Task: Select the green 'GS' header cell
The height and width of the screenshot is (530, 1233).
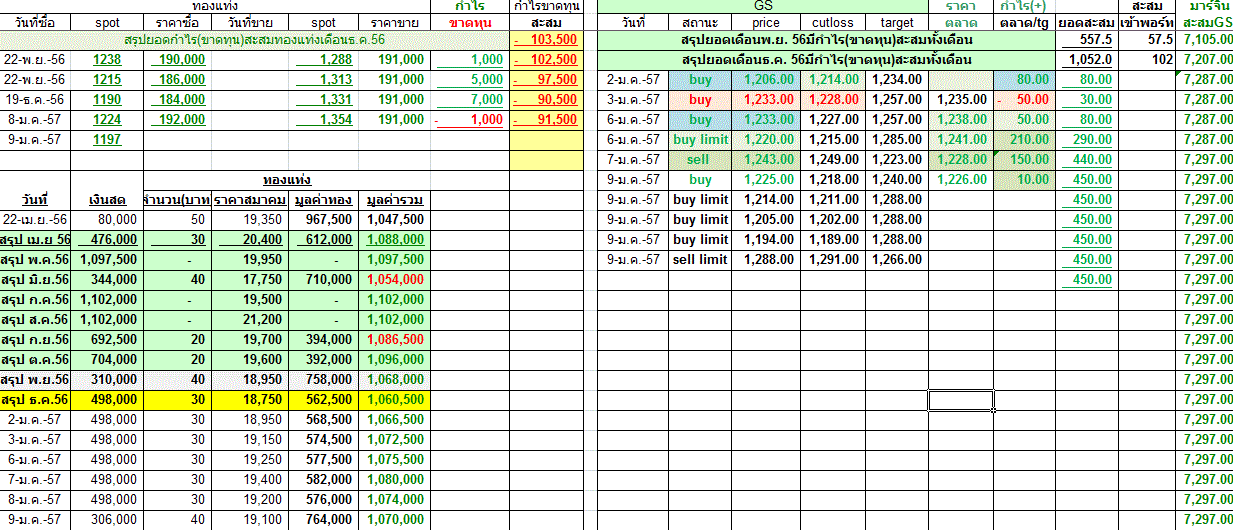Action: (763, 6)
